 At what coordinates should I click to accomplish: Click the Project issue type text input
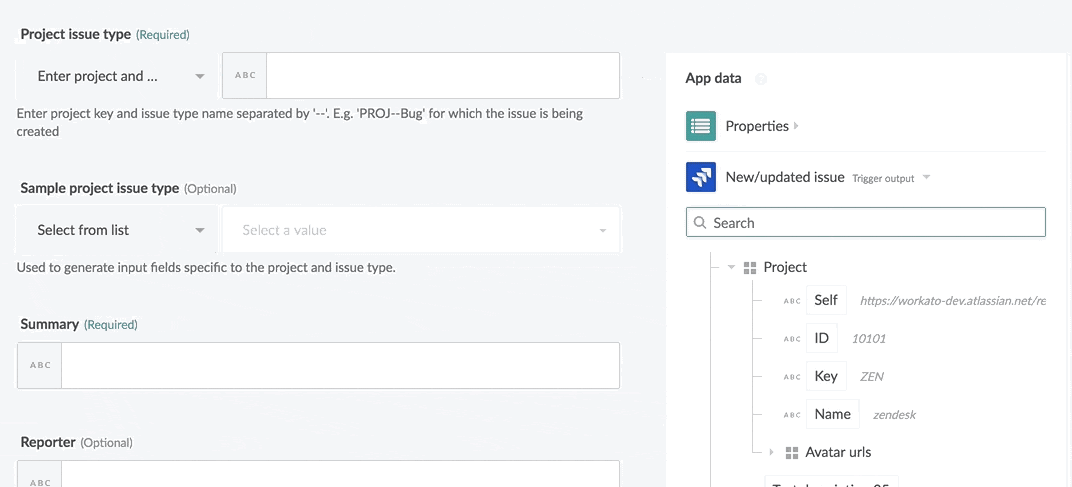(442, 76)
